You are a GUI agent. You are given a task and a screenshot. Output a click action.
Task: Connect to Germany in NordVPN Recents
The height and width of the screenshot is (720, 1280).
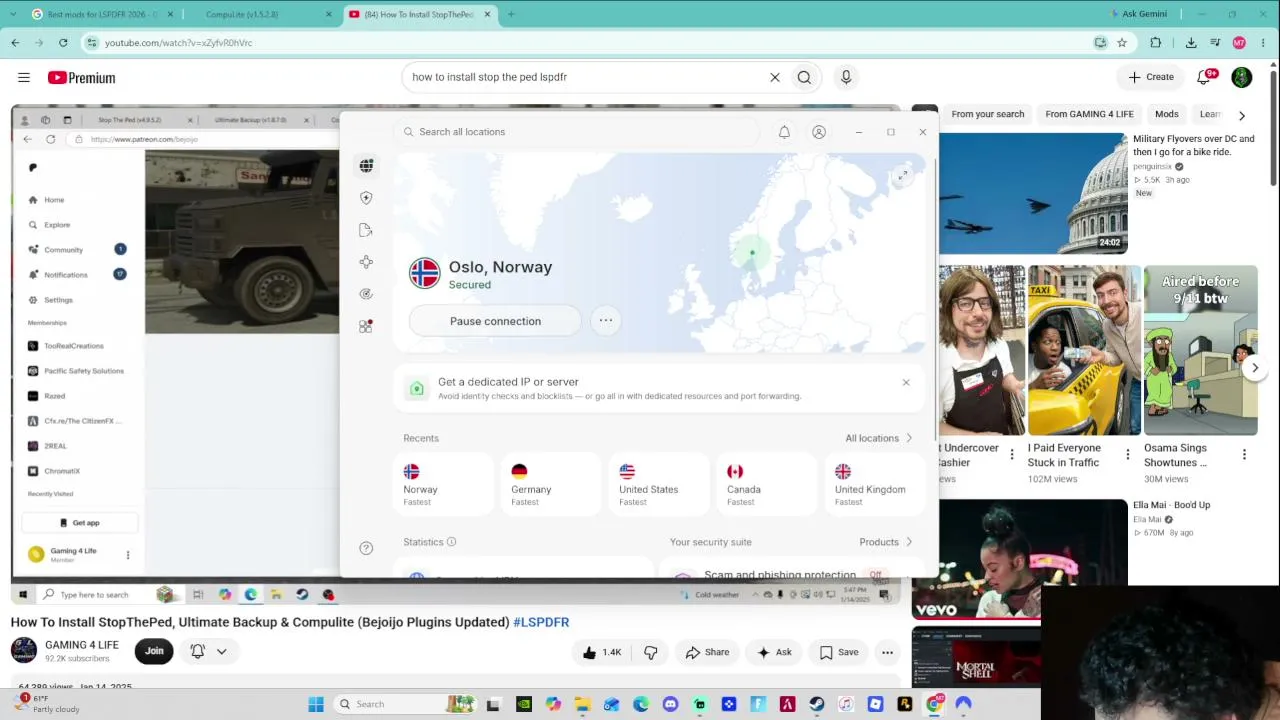550,485
